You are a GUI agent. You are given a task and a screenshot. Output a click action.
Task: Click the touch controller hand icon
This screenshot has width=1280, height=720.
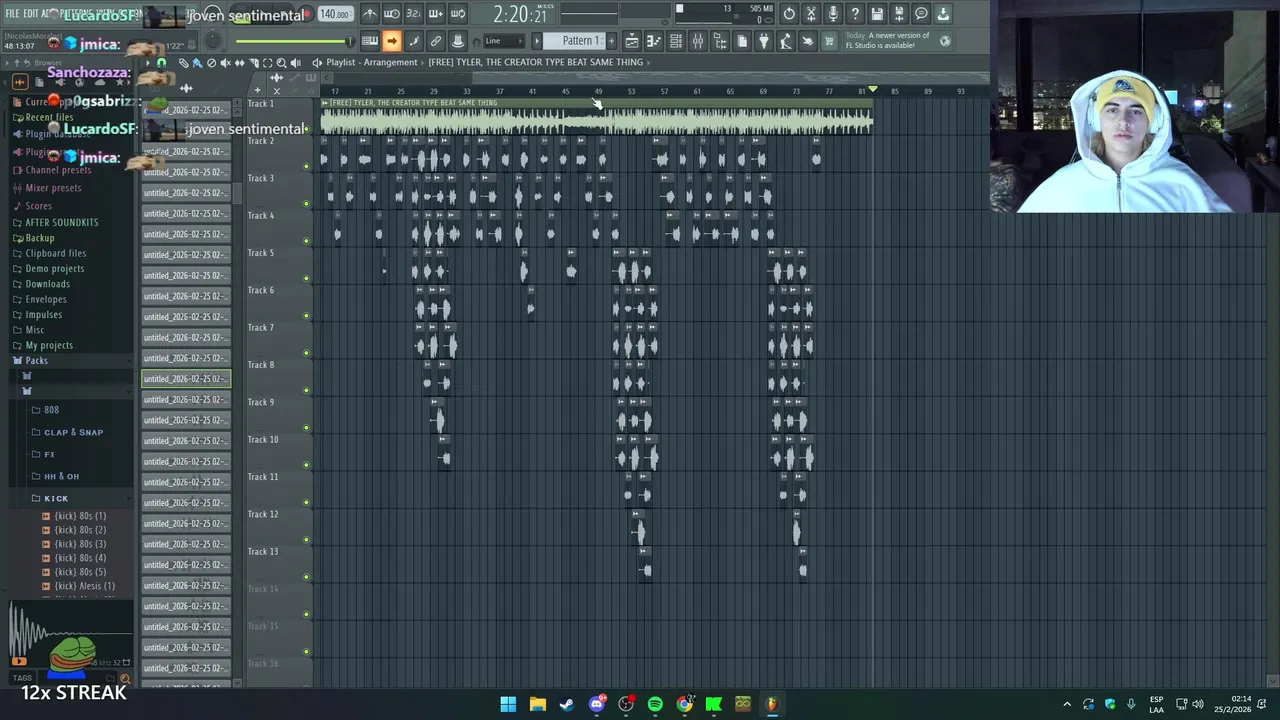point(808,41)
